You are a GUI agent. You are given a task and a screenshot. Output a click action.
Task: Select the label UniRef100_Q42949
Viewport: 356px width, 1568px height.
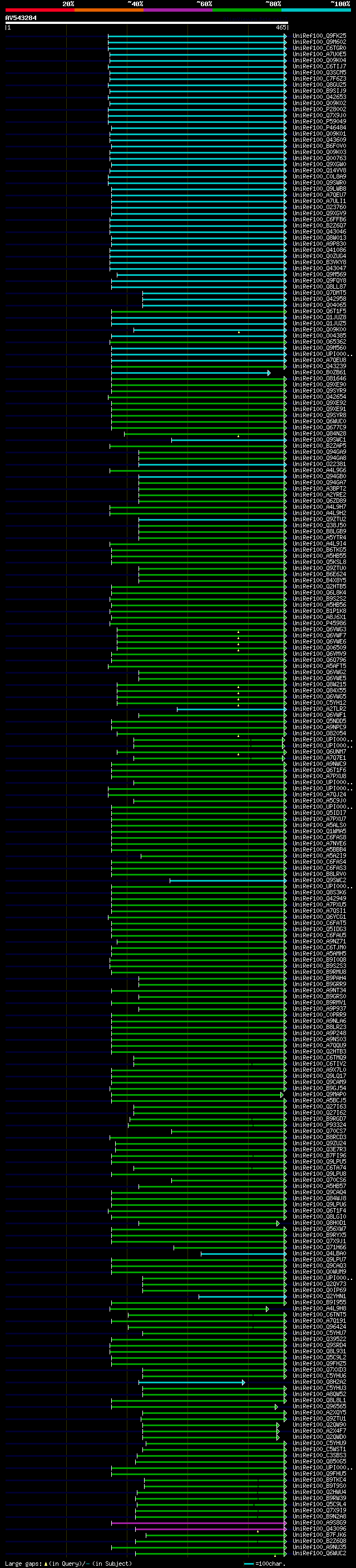[x=319, y=899]
